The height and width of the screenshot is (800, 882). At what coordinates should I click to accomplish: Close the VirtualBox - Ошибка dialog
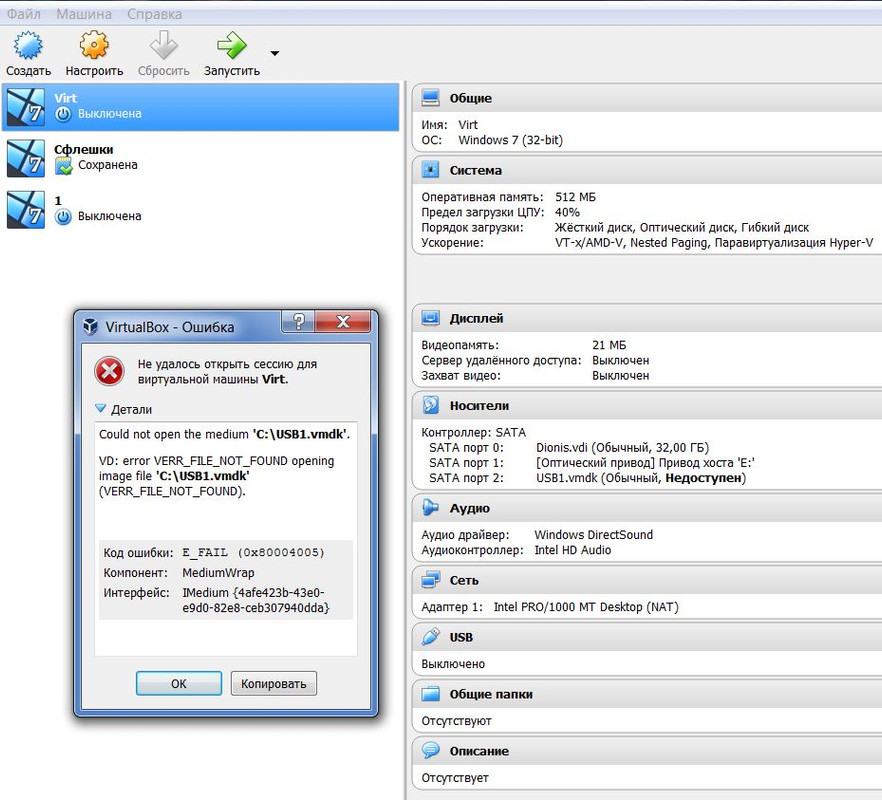coord(343,321)
